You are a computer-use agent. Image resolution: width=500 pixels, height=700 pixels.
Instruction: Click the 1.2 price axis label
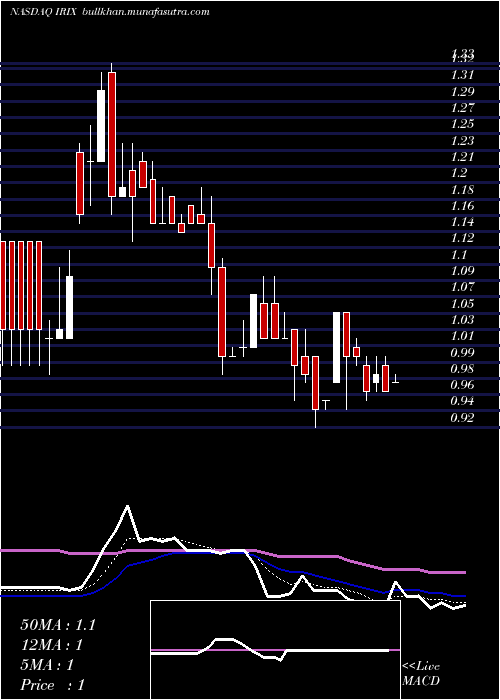pos(459,173)
